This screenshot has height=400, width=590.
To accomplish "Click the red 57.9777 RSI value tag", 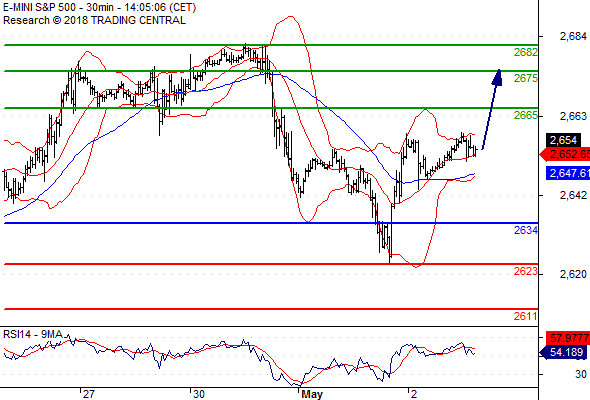I will [568, 338].
